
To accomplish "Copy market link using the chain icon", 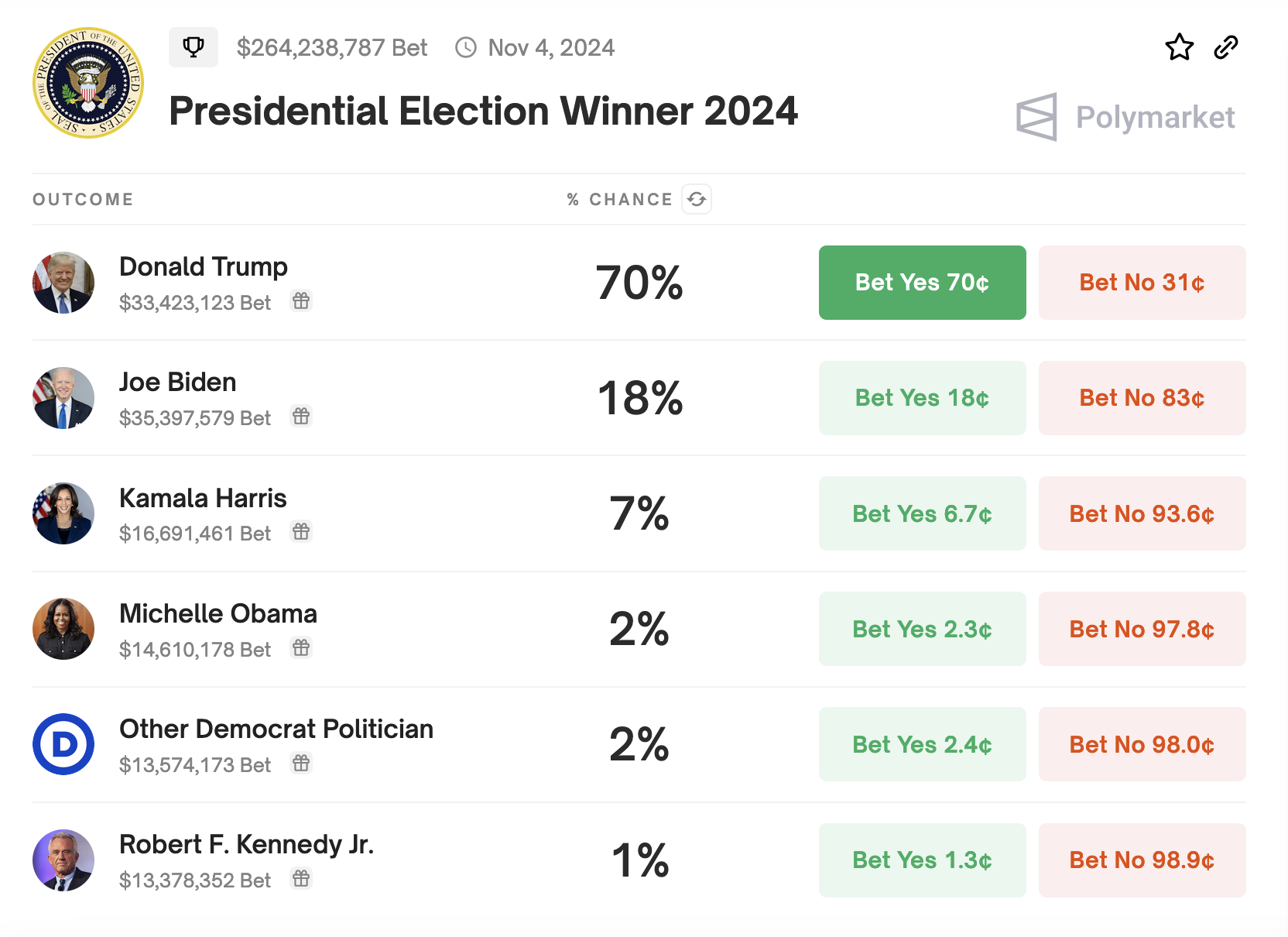I will tap(1226, 47).
